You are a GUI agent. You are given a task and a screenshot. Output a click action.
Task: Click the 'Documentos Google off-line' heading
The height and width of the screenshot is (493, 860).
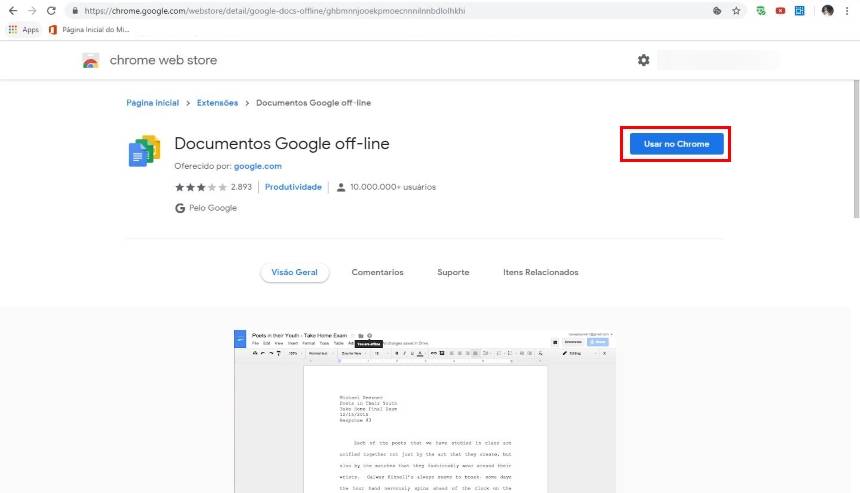(282, 144)
